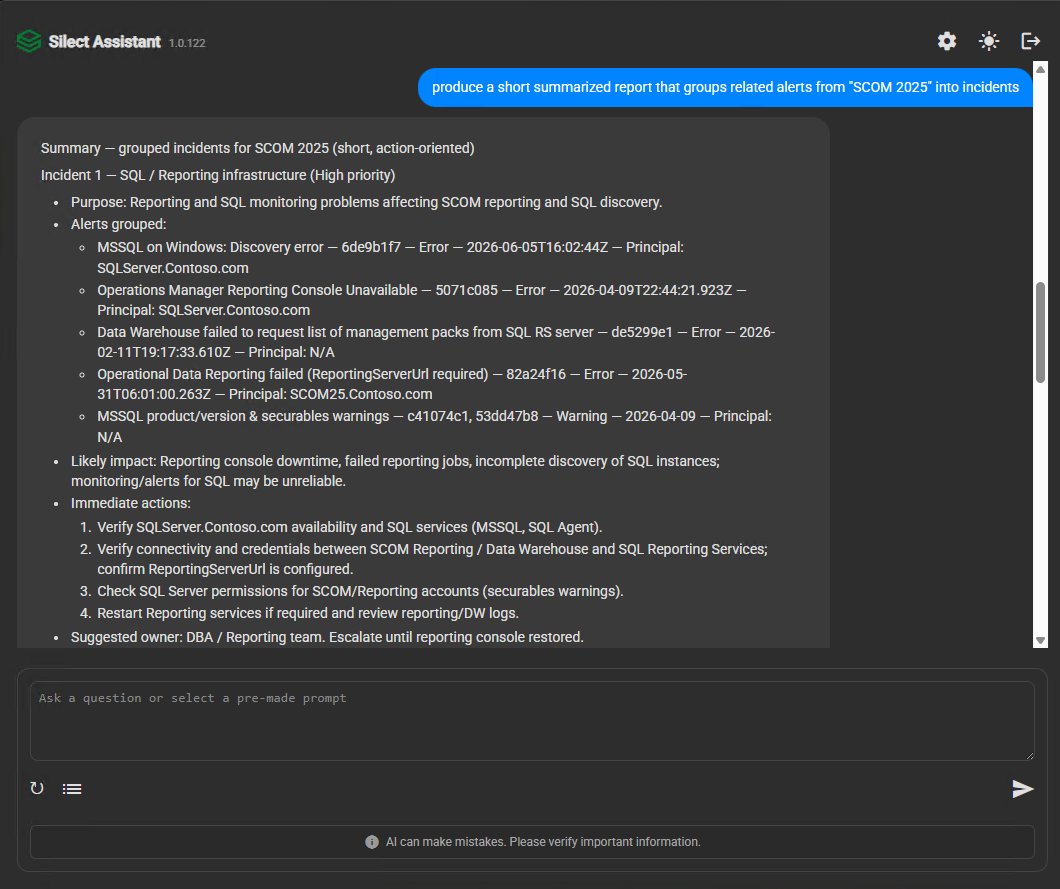The image size is (1060, 889).
Task: Click step 2 'Verify connectivity and credentials'
Action: tap(433, 559)
